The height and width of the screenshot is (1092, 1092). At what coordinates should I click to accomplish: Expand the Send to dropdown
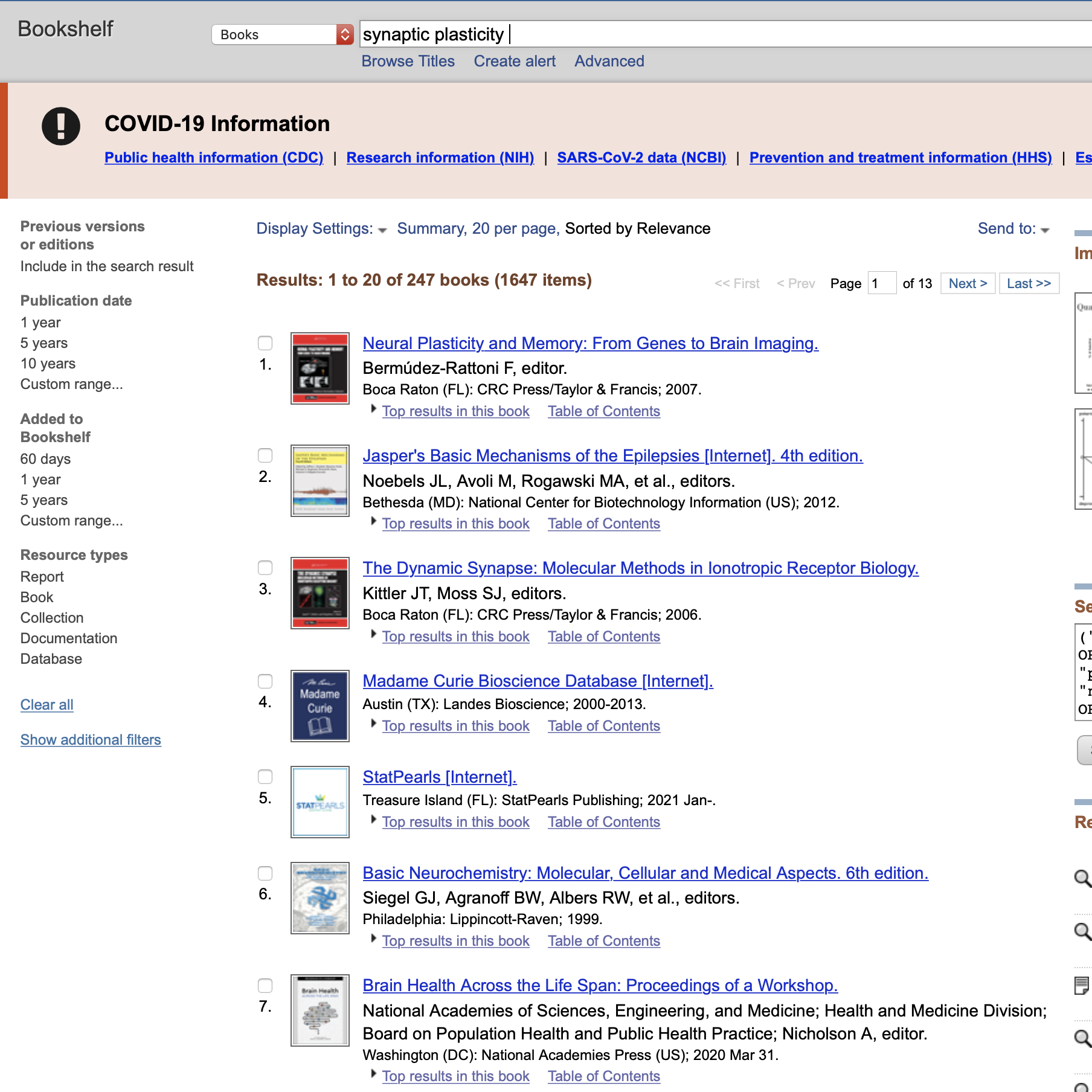(x=1013, y=228)
